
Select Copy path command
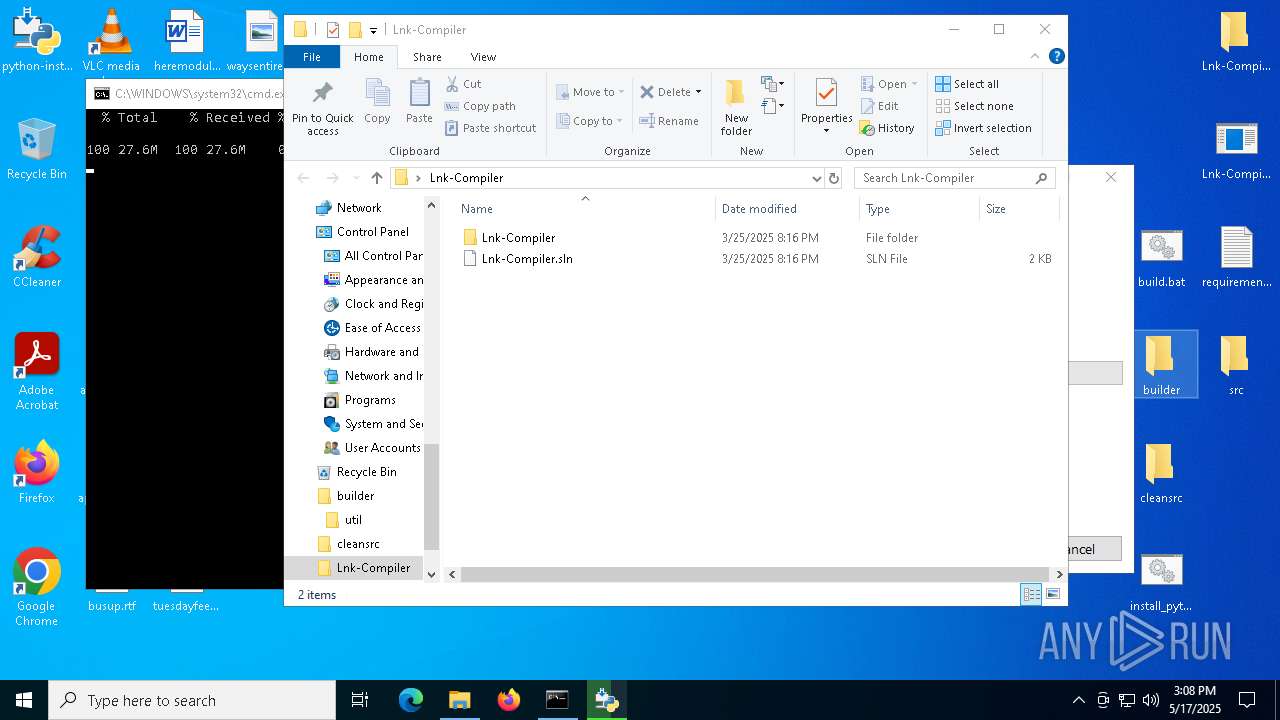(x=480, y=106)
